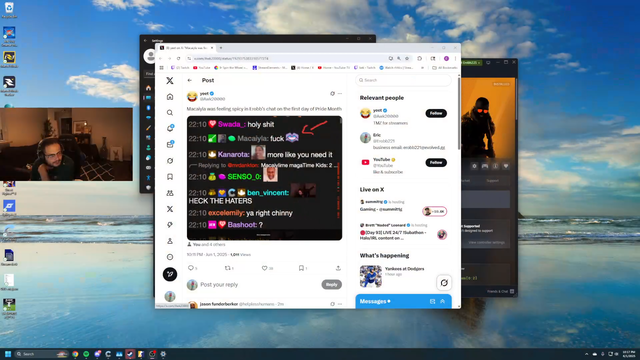This screenshot has width=640, height=360.
Task: Open the Explore search icon in sidebar
Action: tap(170, 113)
